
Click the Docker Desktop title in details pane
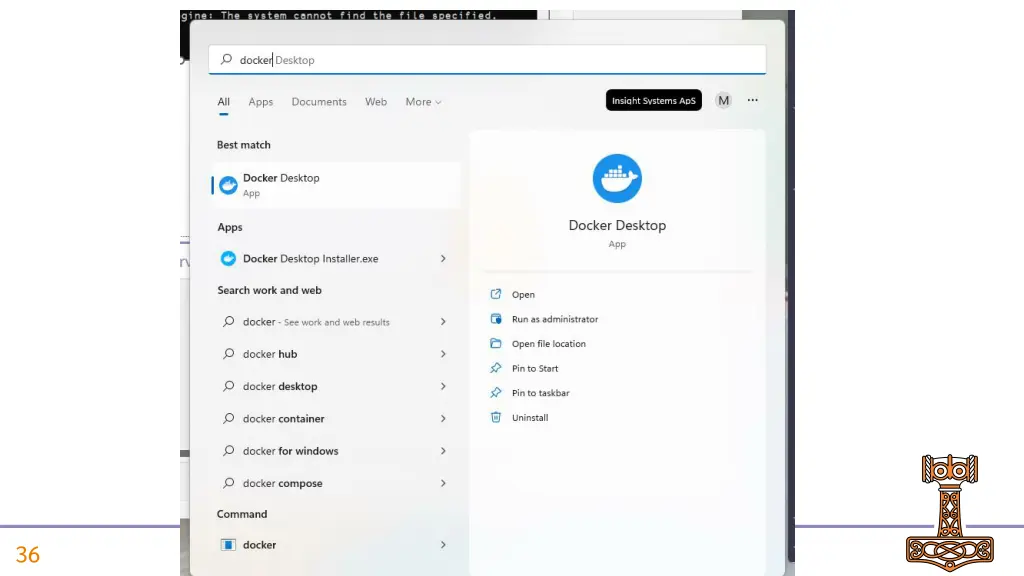[x=617, y=225]
